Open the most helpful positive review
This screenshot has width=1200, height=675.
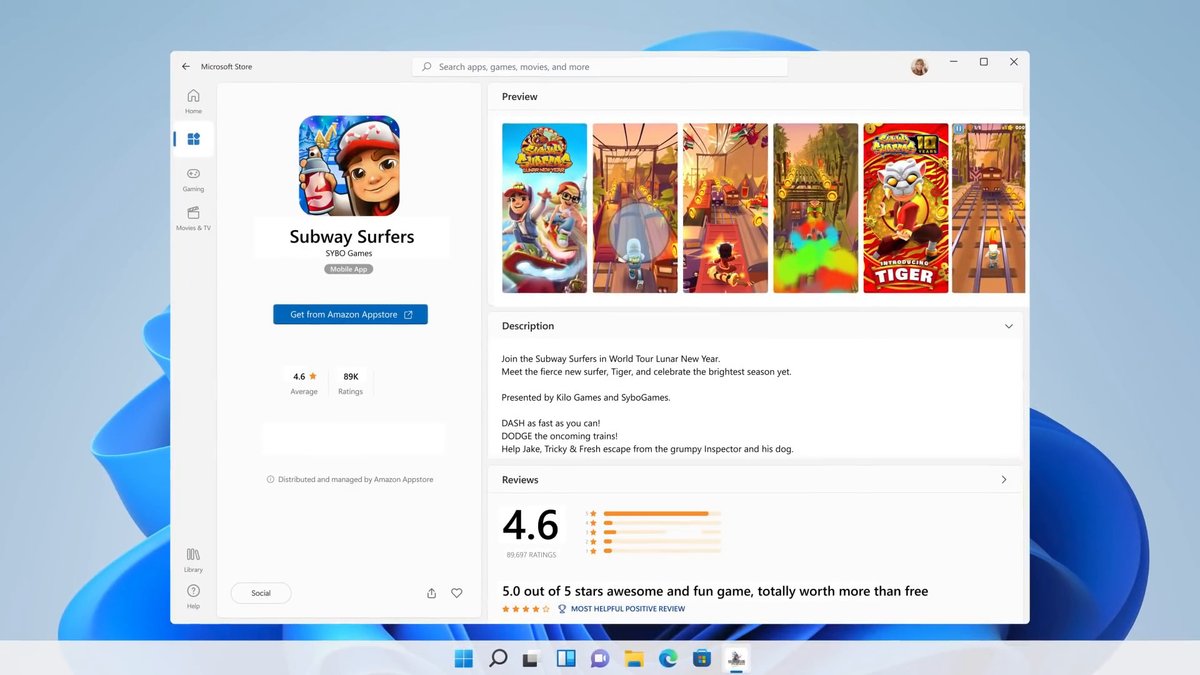point(714,590)
